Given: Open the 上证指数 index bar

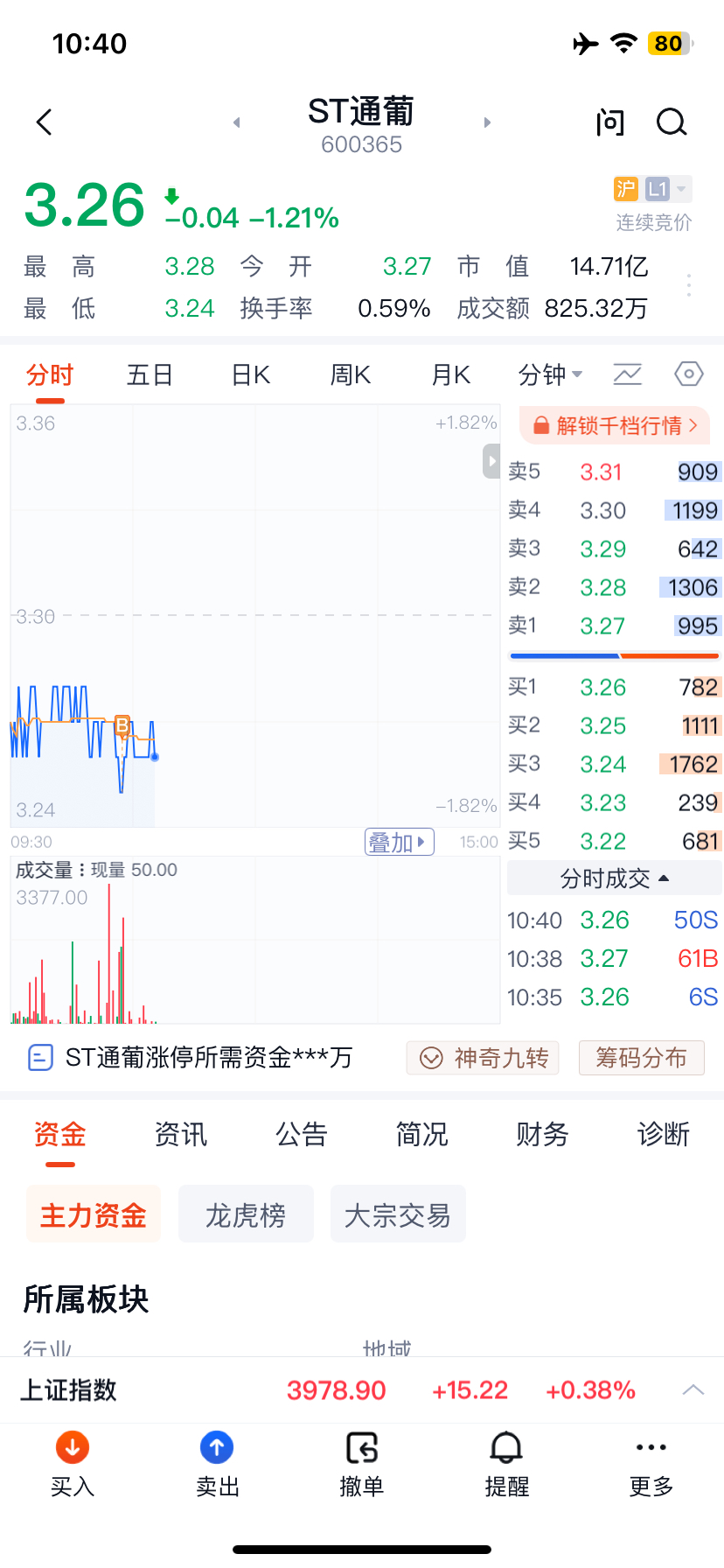Looking at the screenshot, I should coord(362,1389).
